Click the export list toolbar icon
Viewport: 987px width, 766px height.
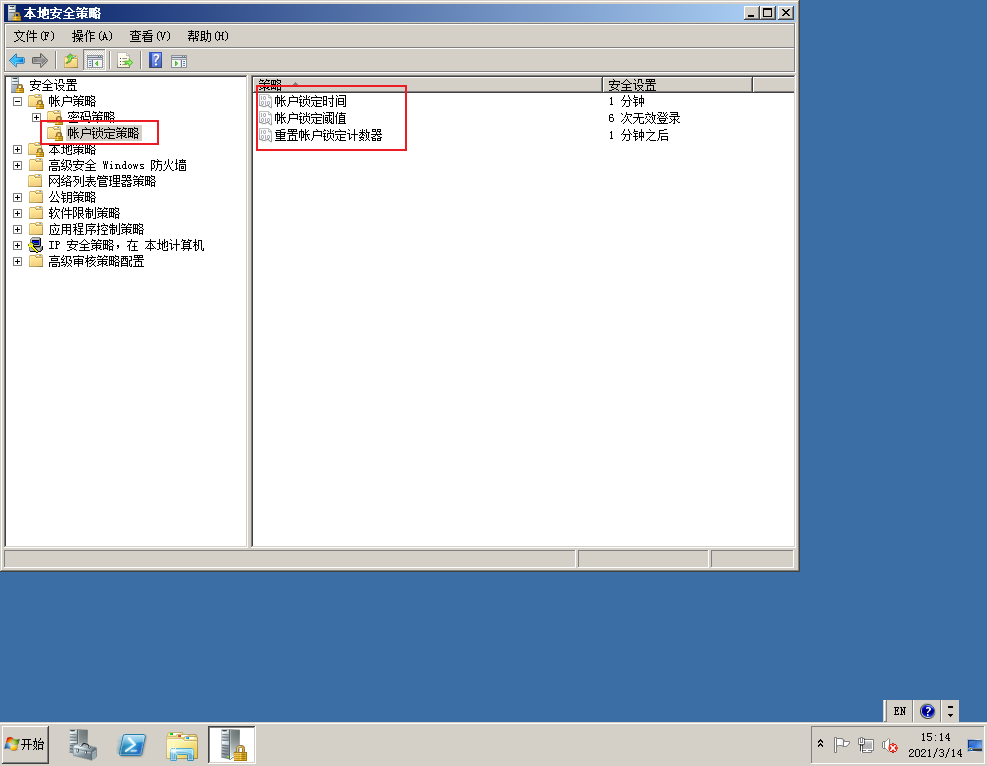point(123,60)
